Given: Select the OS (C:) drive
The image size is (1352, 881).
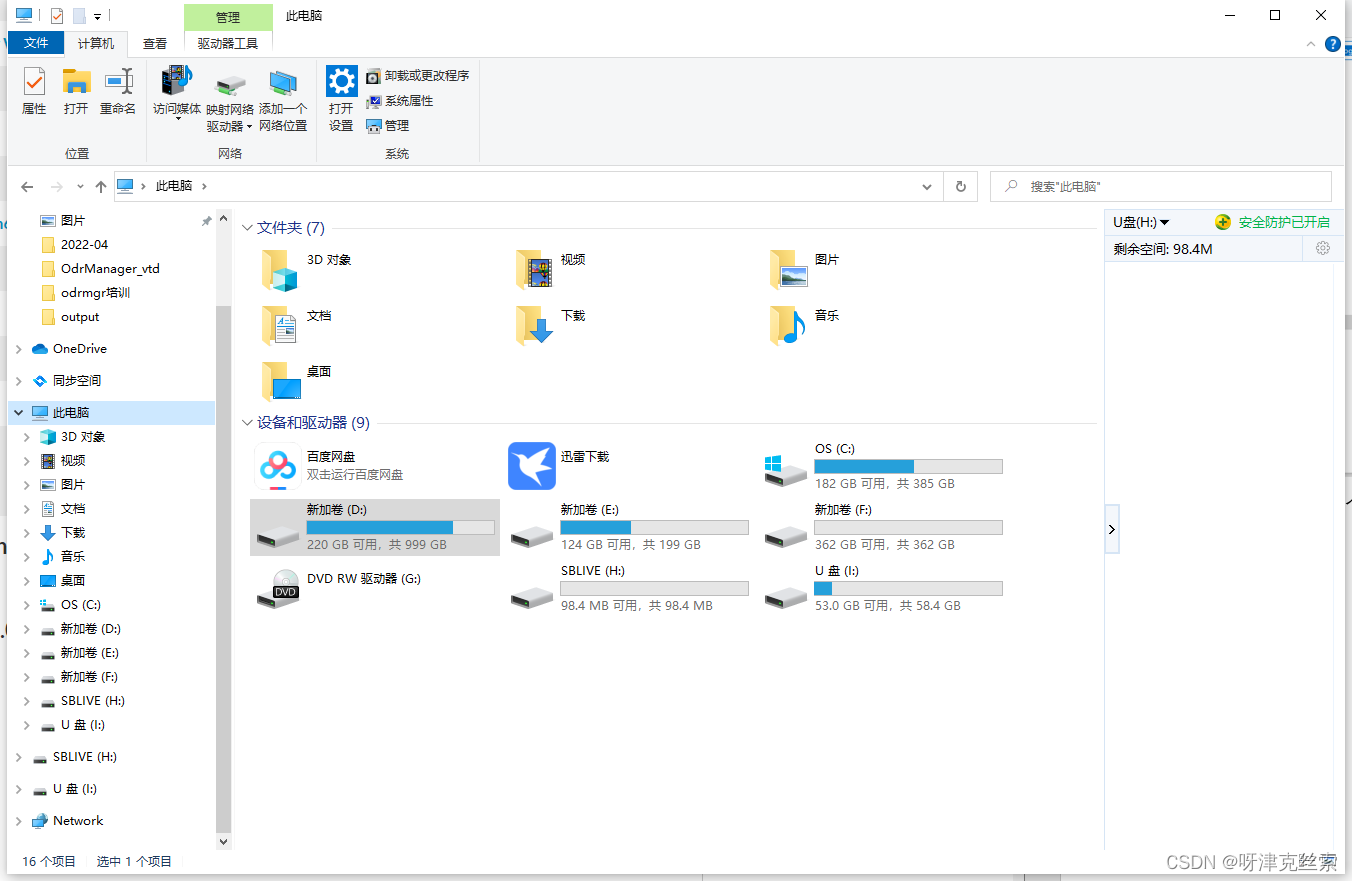Looking at the screenshot, I should 883,467.
